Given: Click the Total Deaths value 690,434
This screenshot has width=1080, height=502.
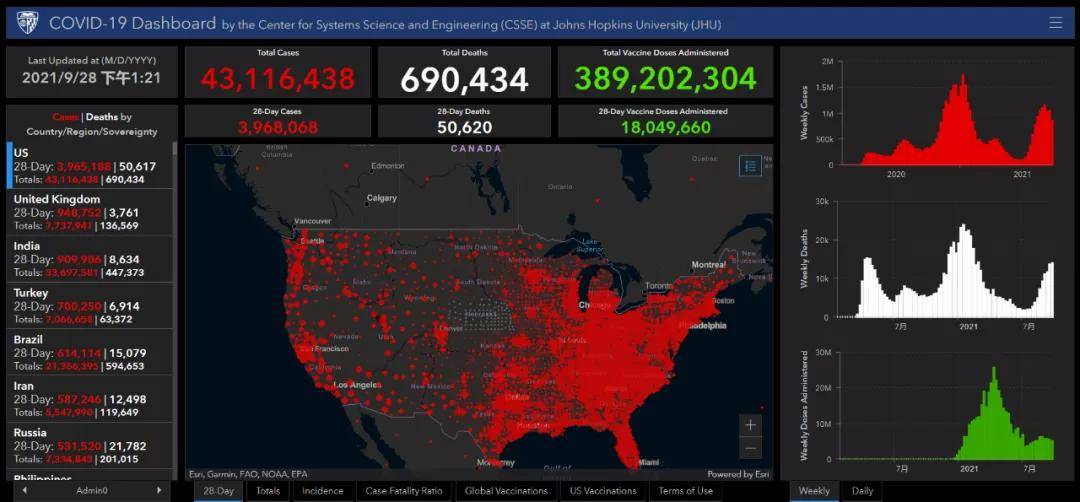Looking at the screenshot, I should coord(464,80).
